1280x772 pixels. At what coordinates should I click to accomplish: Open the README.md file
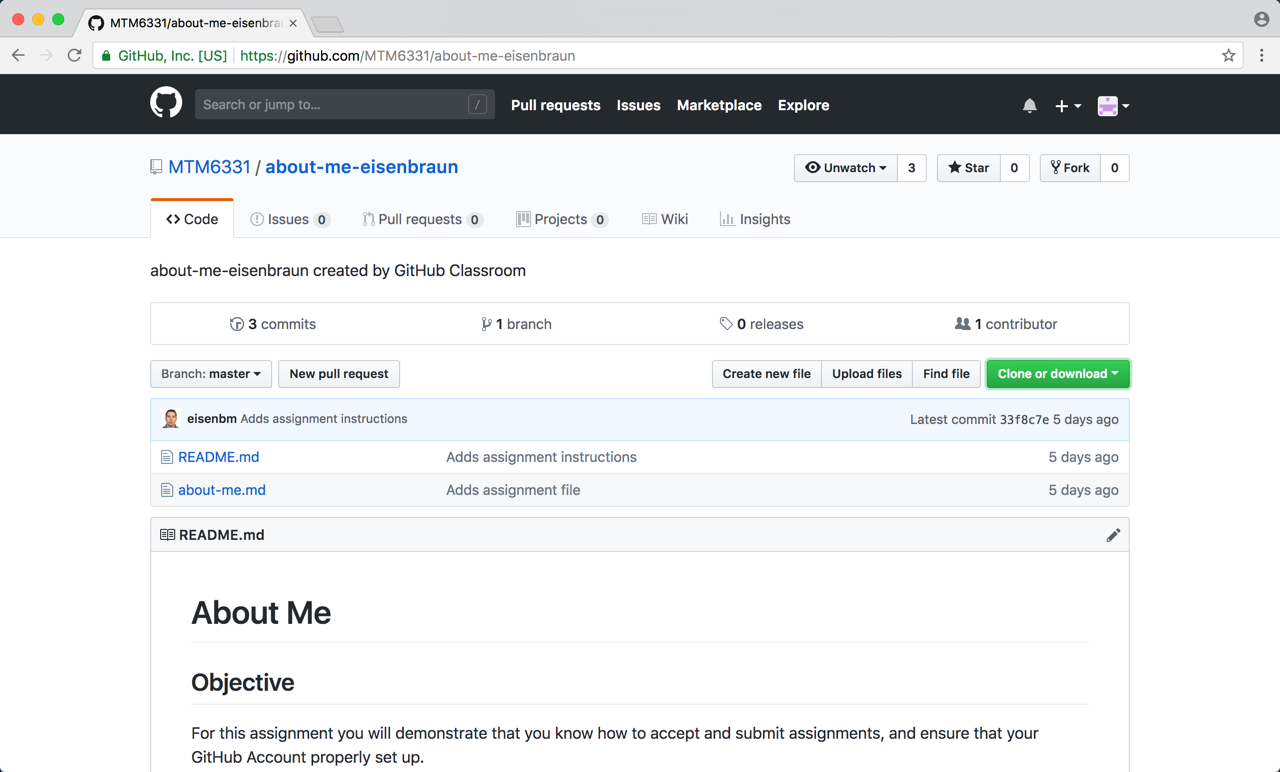click(x=218, y=457)
